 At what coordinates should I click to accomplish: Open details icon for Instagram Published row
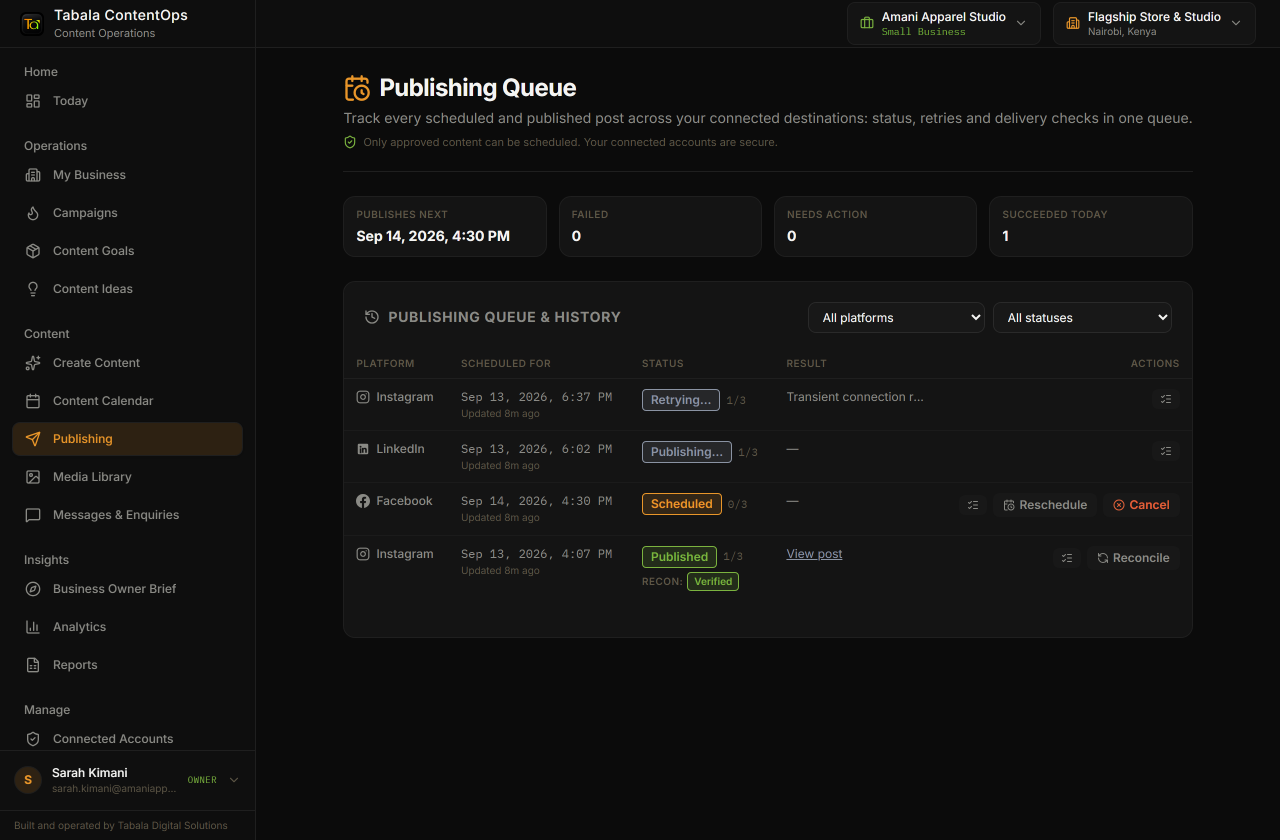click(1067, 558)
